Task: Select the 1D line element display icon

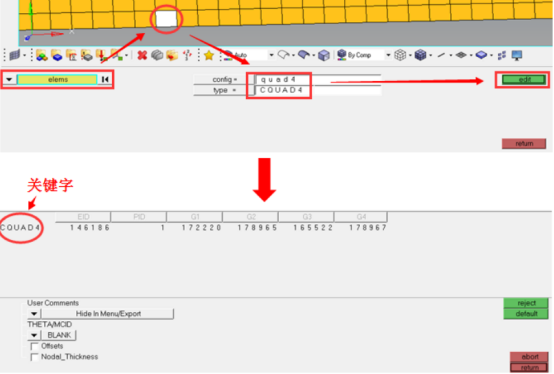Action: coord(441,55)
